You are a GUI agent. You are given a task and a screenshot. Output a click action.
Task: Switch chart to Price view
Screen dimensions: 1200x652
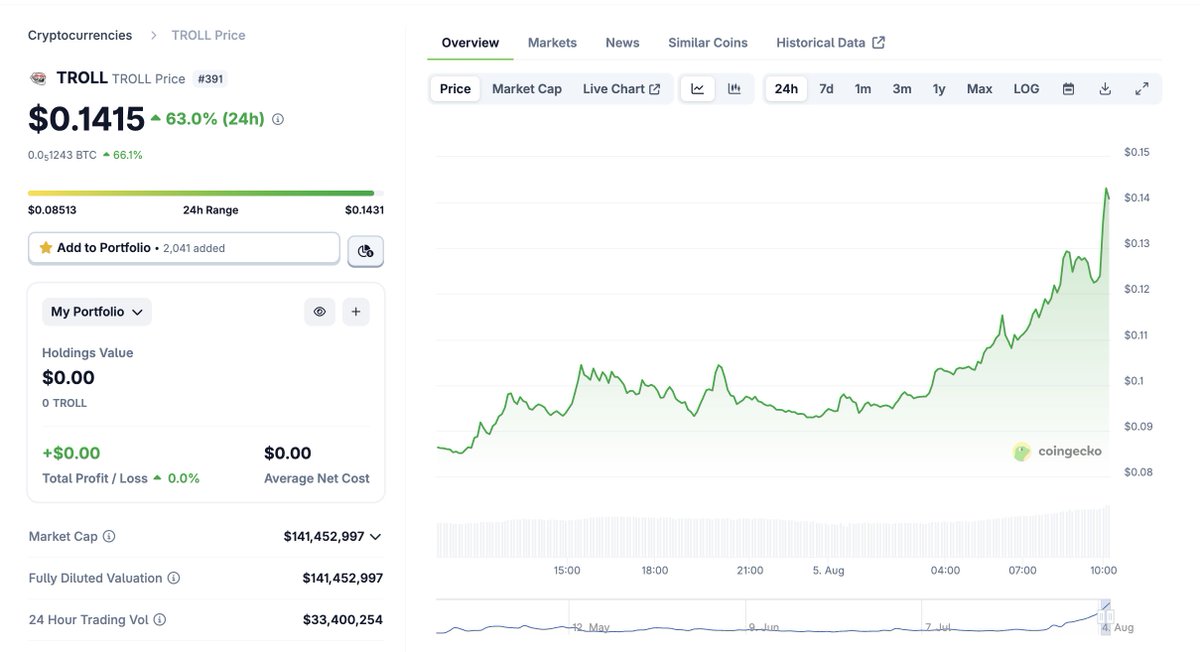pos(455,89)
